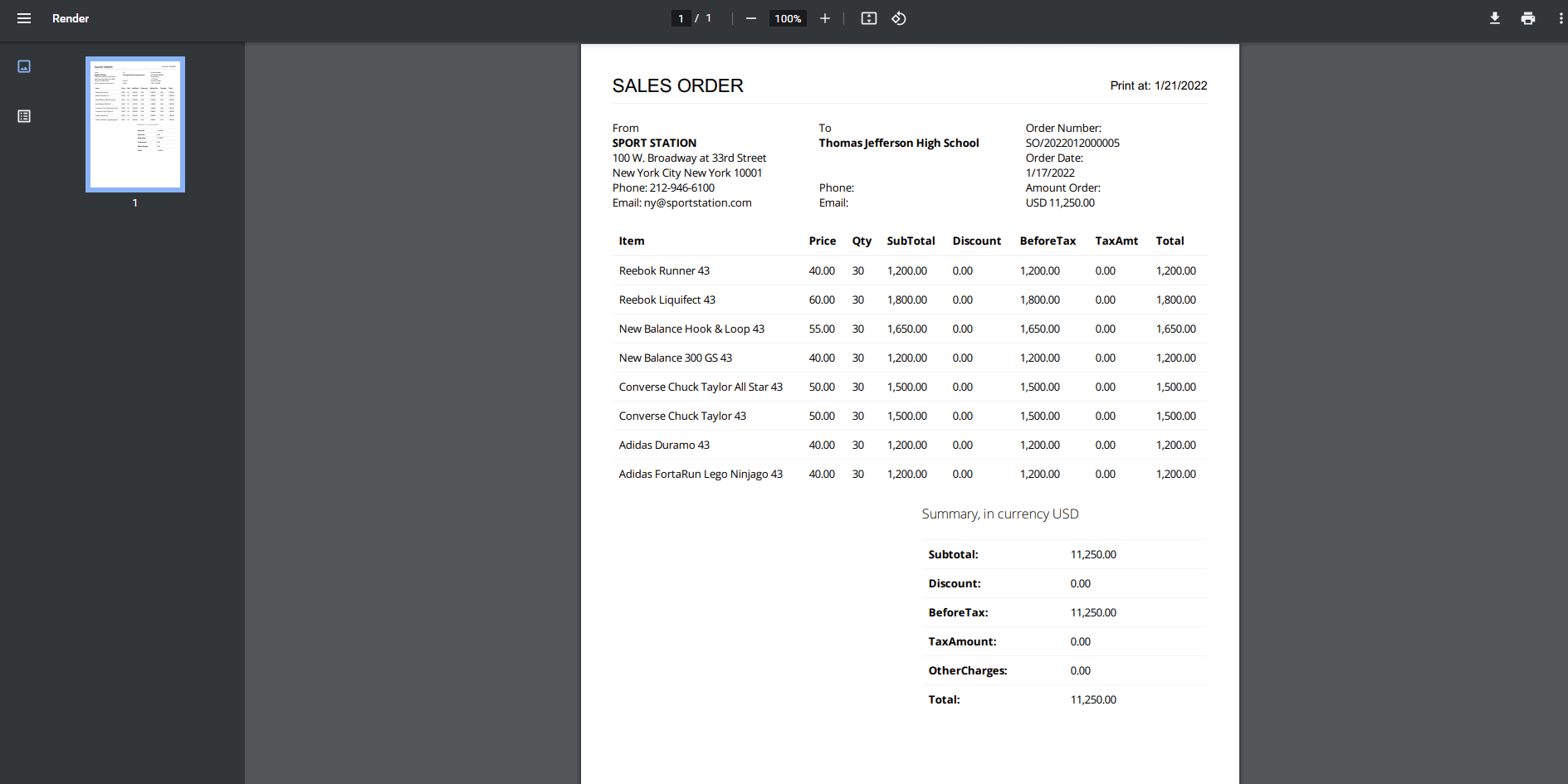Click the Total amount 11,250.00
Image resolution: width=1568 pixels, height=784 pixels.
click(1093, 699)
